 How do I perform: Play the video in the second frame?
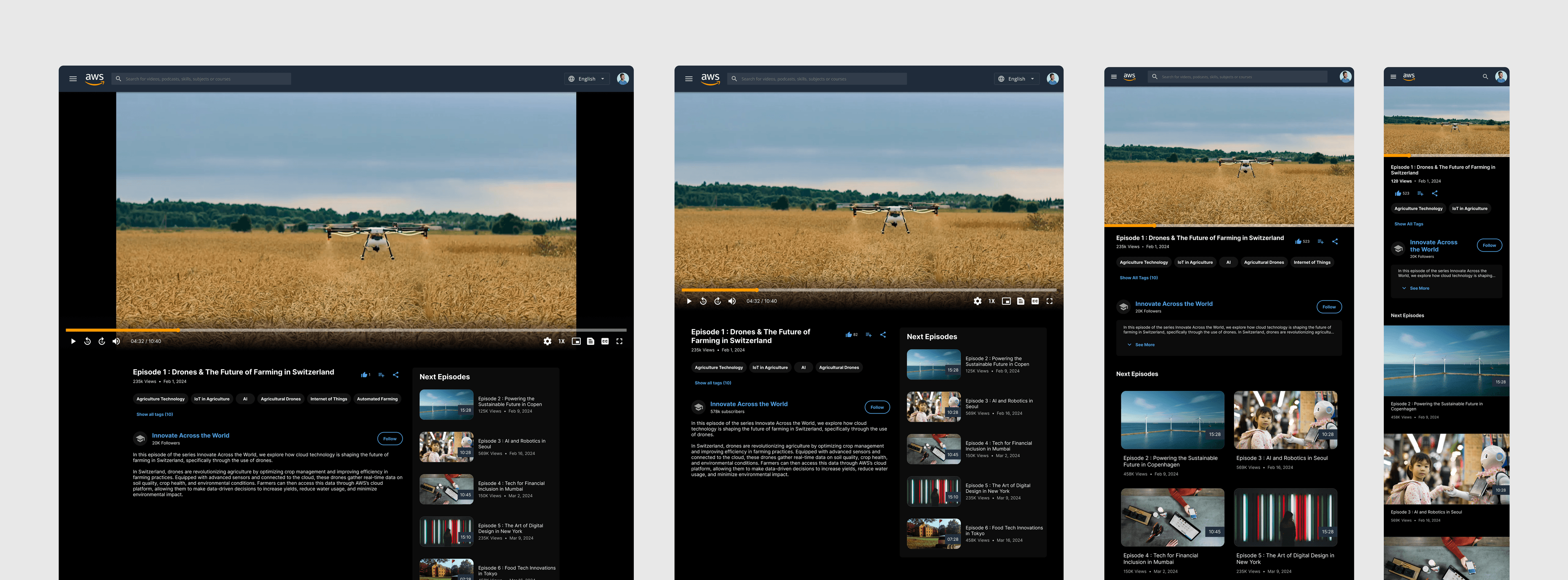pyautogui.click(x=689, y=301)
